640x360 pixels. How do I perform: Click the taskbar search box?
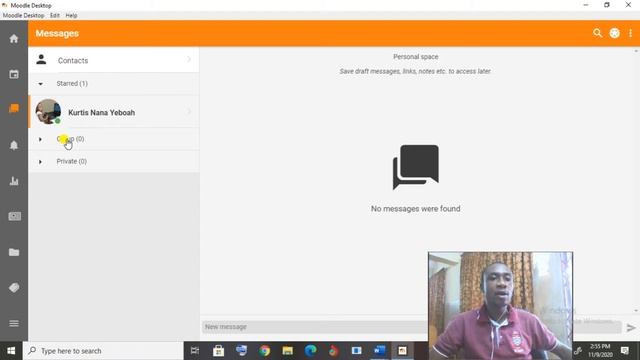coord(104,351)
